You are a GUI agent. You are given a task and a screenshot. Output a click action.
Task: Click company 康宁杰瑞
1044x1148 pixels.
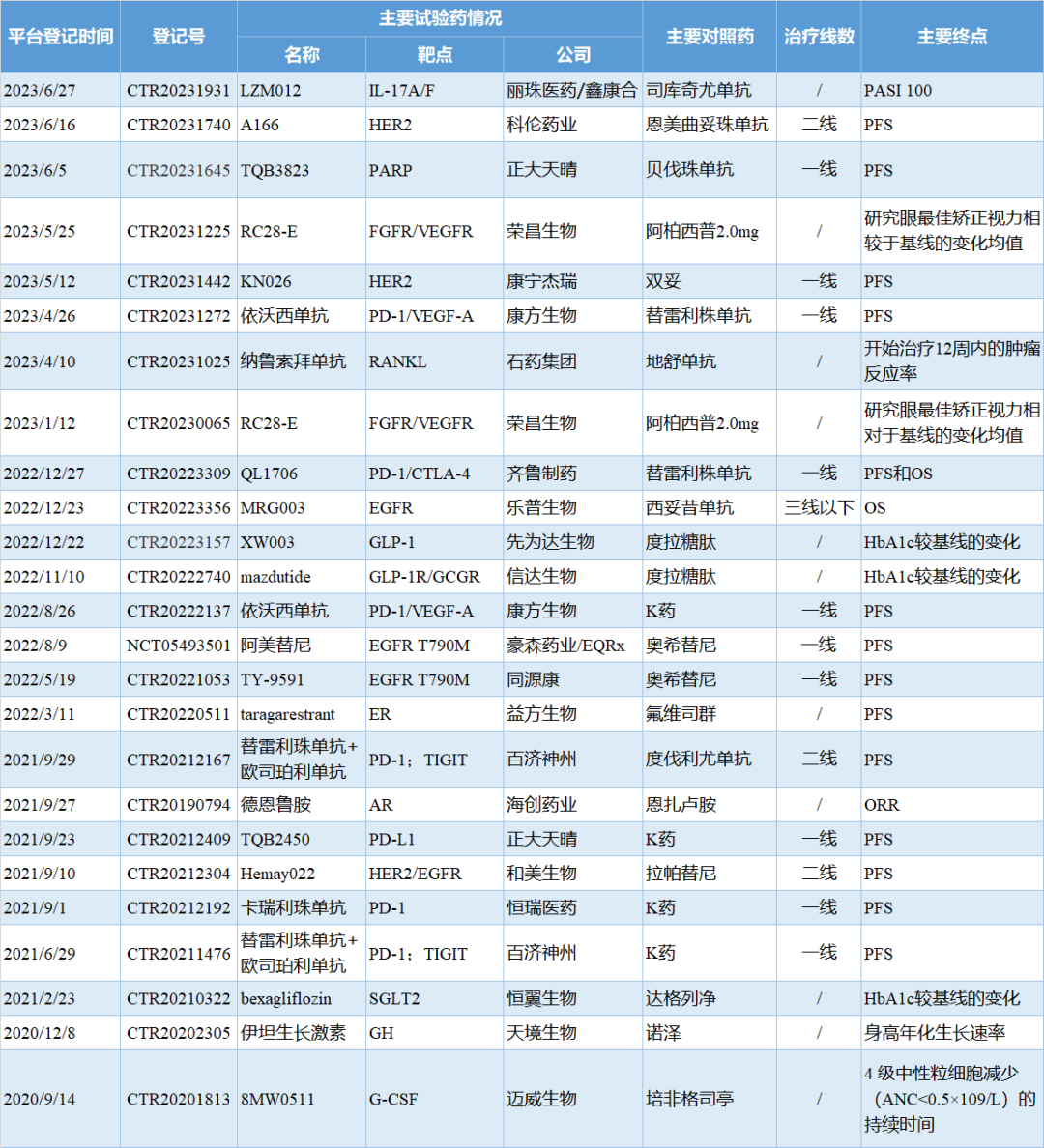point(541,282)
